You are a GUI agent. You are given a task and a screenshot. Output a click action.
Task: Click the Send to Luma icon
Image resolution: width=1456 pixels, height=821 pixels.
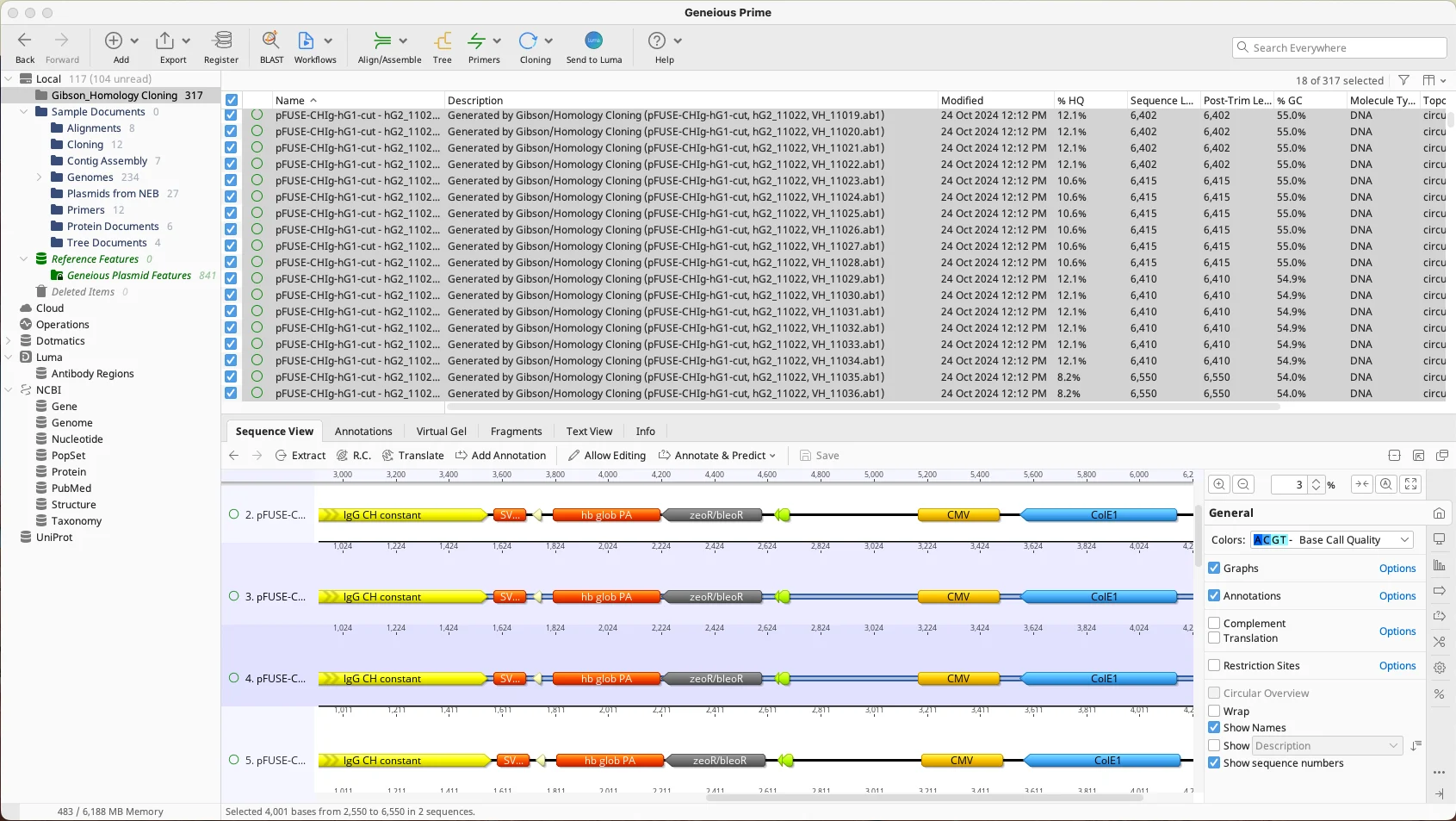point(594,40)
